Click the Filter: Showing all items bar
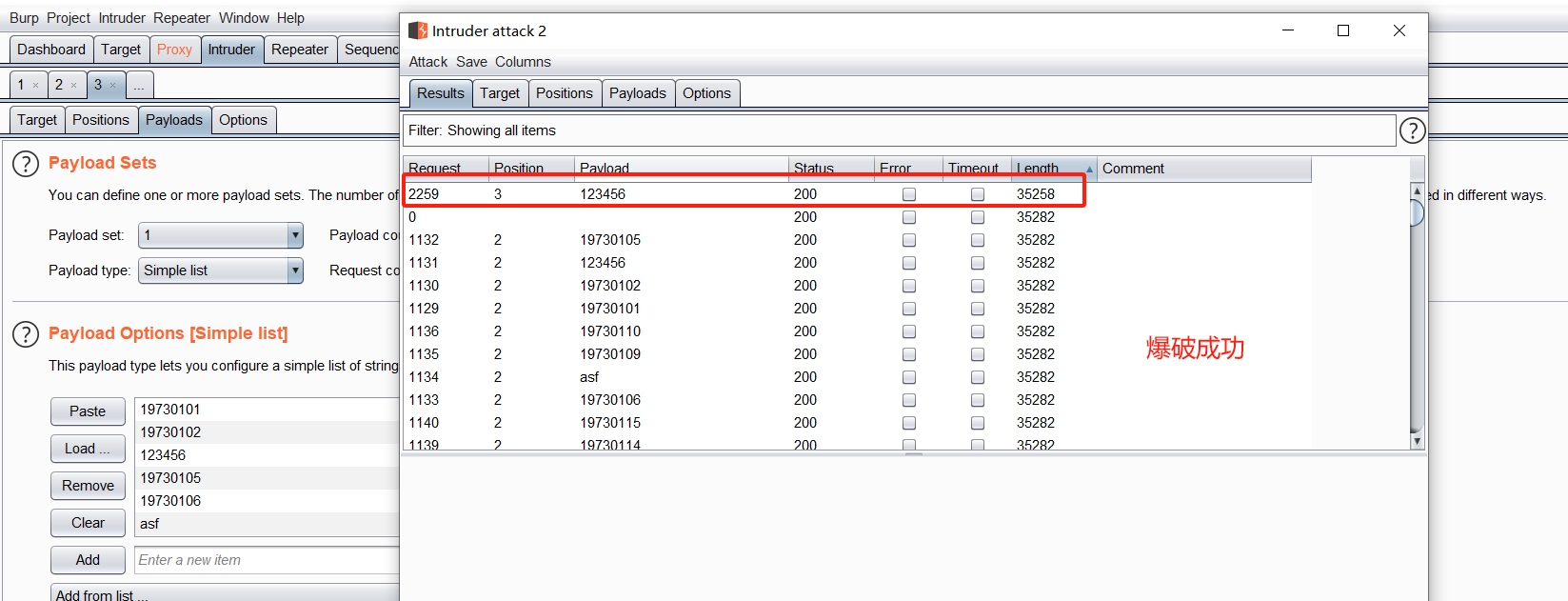The width and height of the screenshot is (1568, 601). (x=900, y=130)
